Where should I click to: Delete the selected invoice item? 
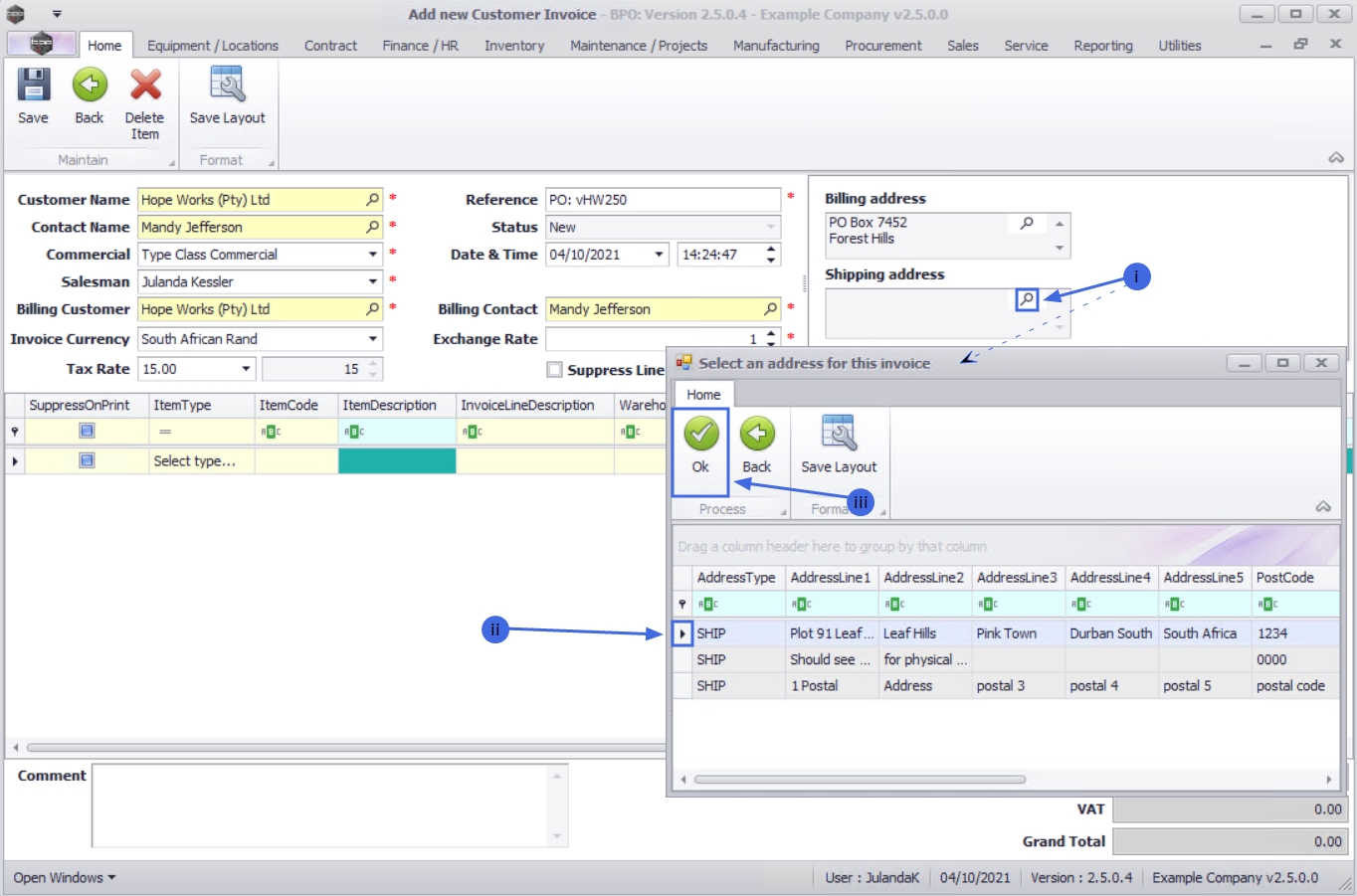145,104
